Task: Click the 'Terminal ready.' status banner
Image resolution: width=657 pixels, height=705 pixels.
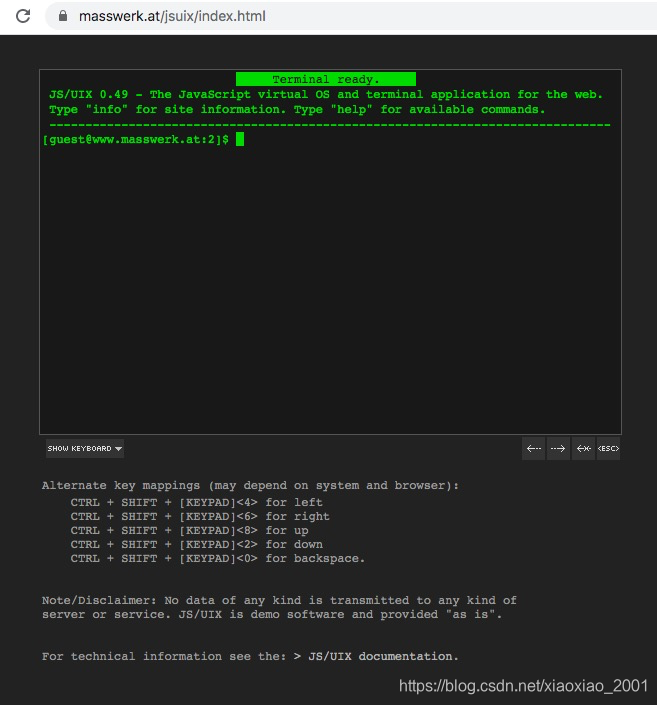Action: coord(326,79)
